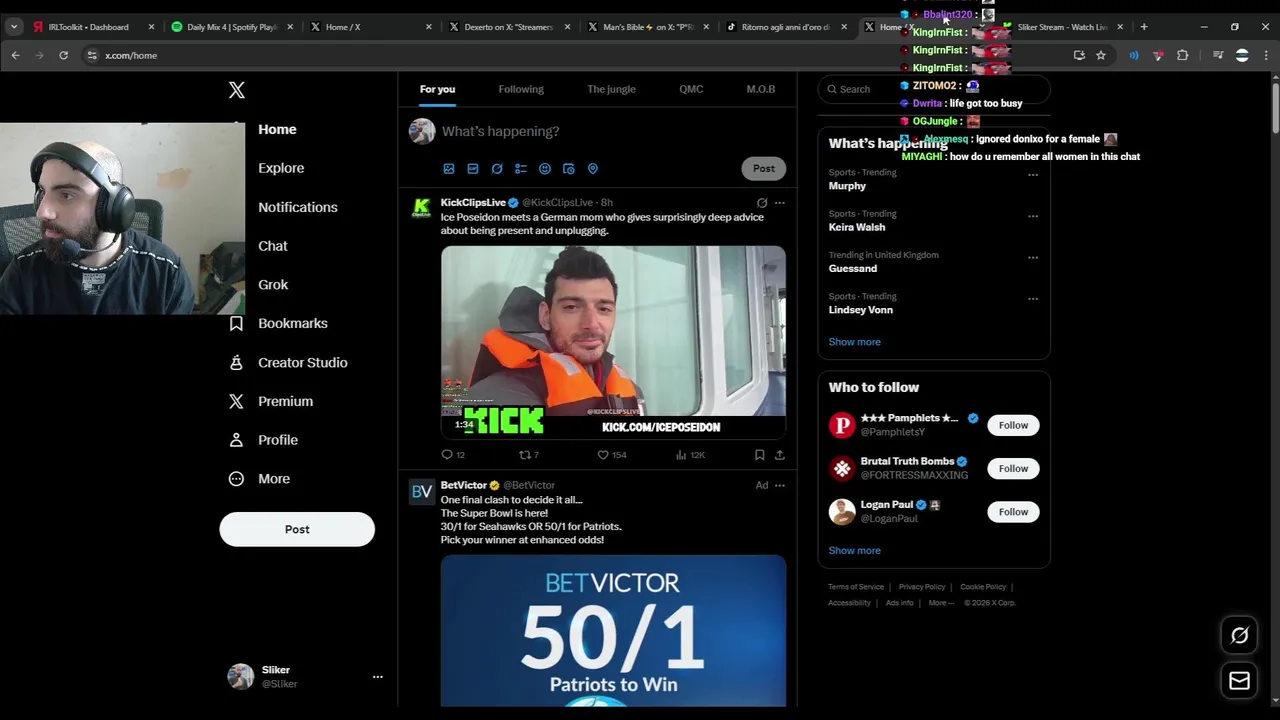Screen dimensions: 1280x720
Task: Expand the More footer links menu
Action: pyautogui.click(x=941, y=603)
